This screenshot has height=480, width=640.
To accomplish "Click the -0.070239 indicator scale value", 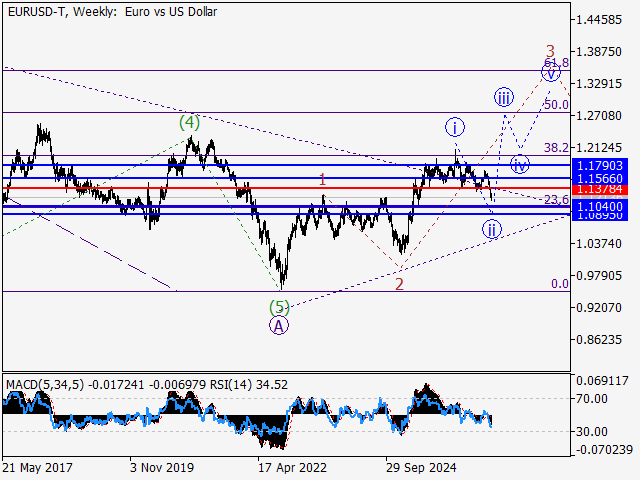I will pyautogui.click(x=604, y=450).
